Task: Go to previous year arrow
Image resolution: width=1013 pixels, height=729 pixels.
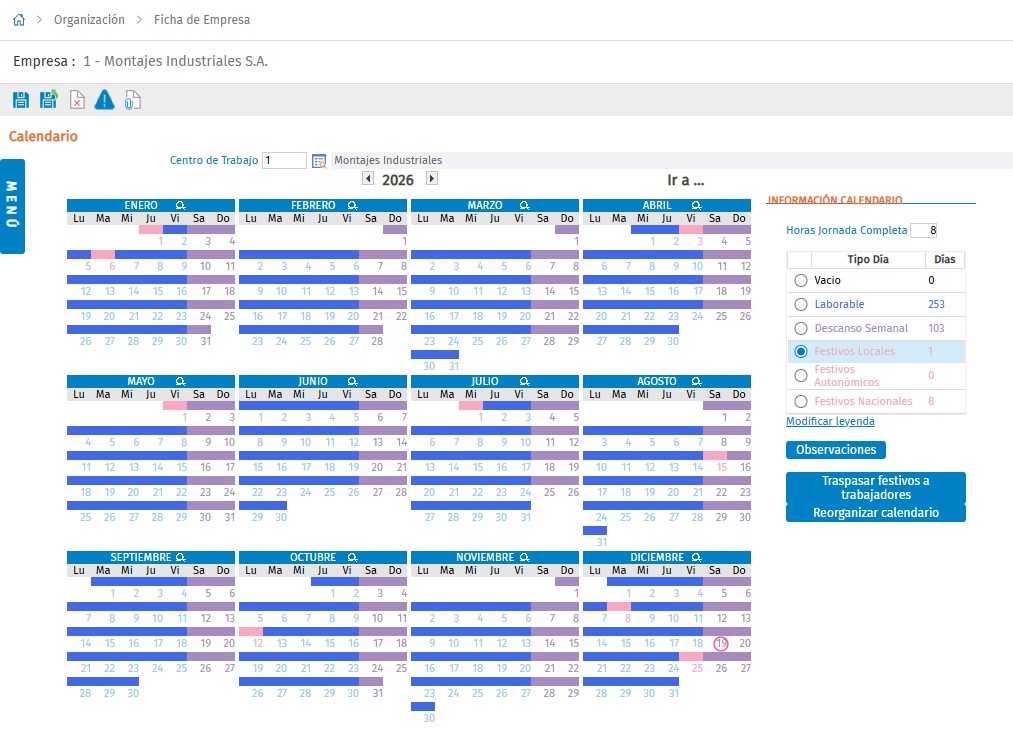Action: 368,178
